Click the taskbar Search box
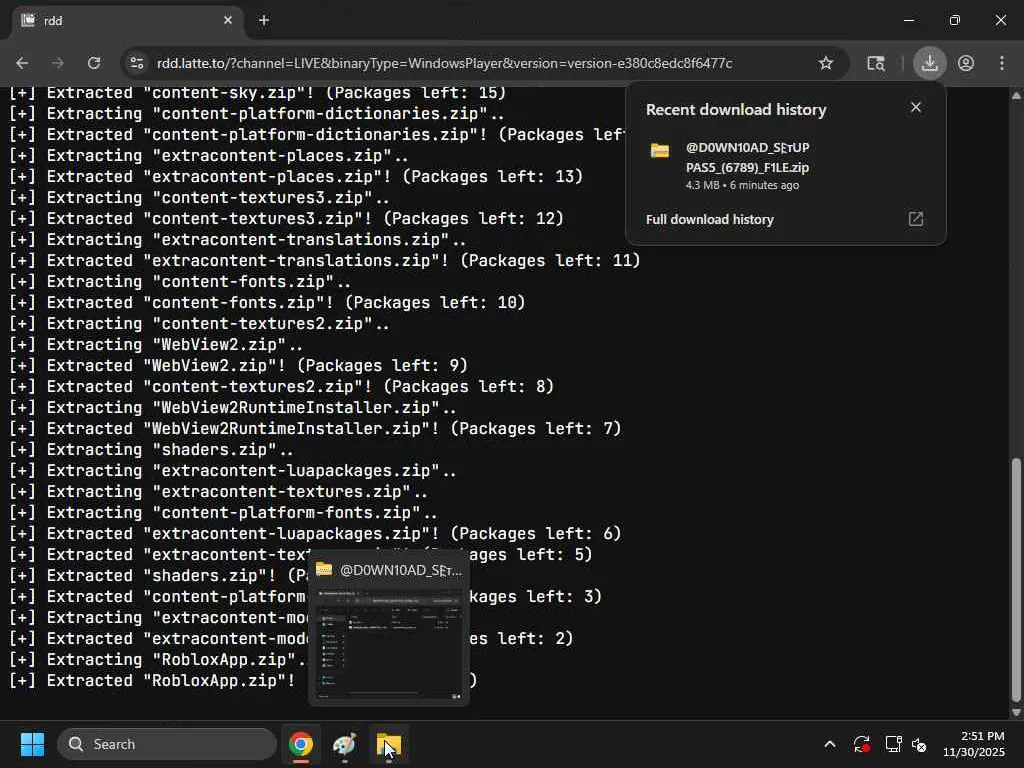The width and height of the screenshot is (1024, 768). click(167, 744)
